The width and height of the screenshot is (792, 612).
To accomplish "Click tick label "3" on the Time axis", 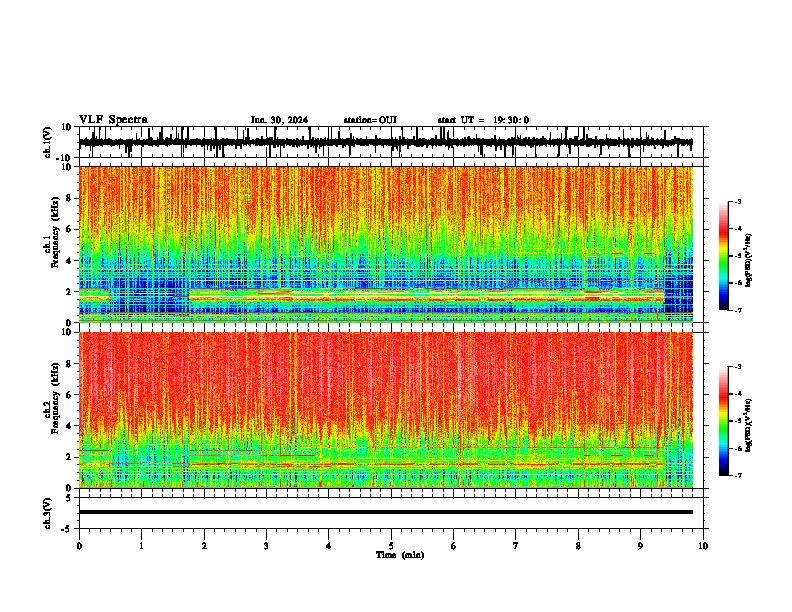I will (266, 546).
